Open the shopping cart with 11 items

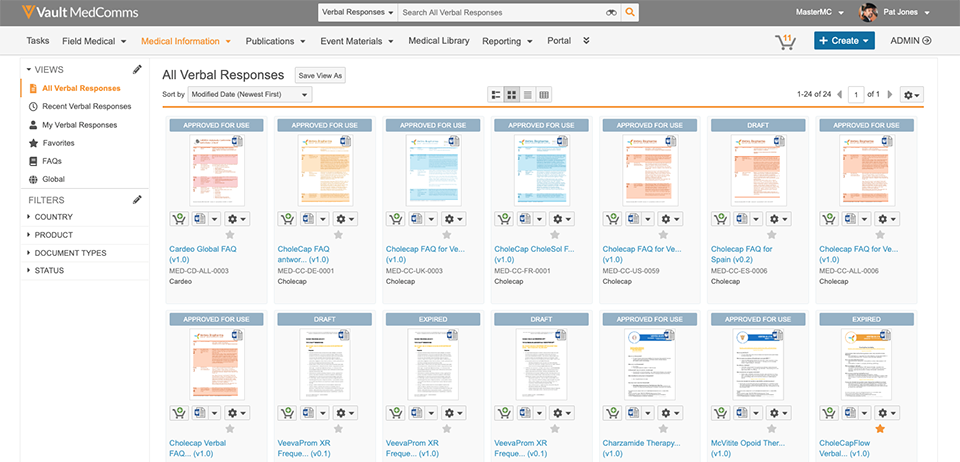point(785,41)
